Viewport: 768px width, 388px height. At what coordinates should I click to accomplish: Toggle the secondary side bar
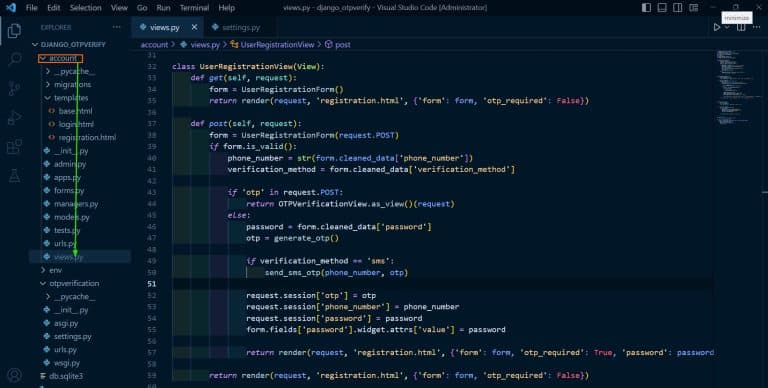678,7
